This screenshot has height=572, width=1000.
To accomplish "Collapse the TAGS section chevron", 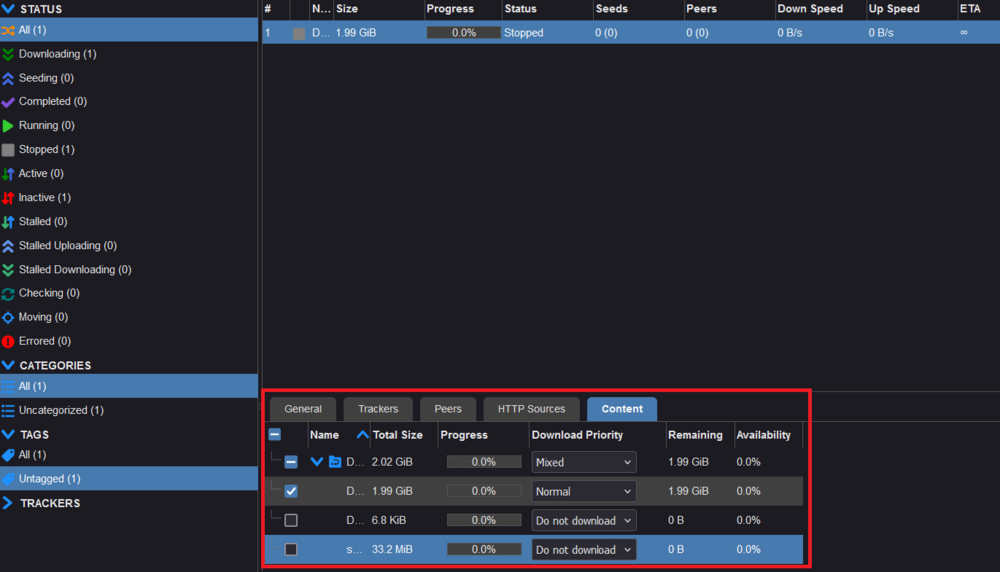I will coord(8,434).
